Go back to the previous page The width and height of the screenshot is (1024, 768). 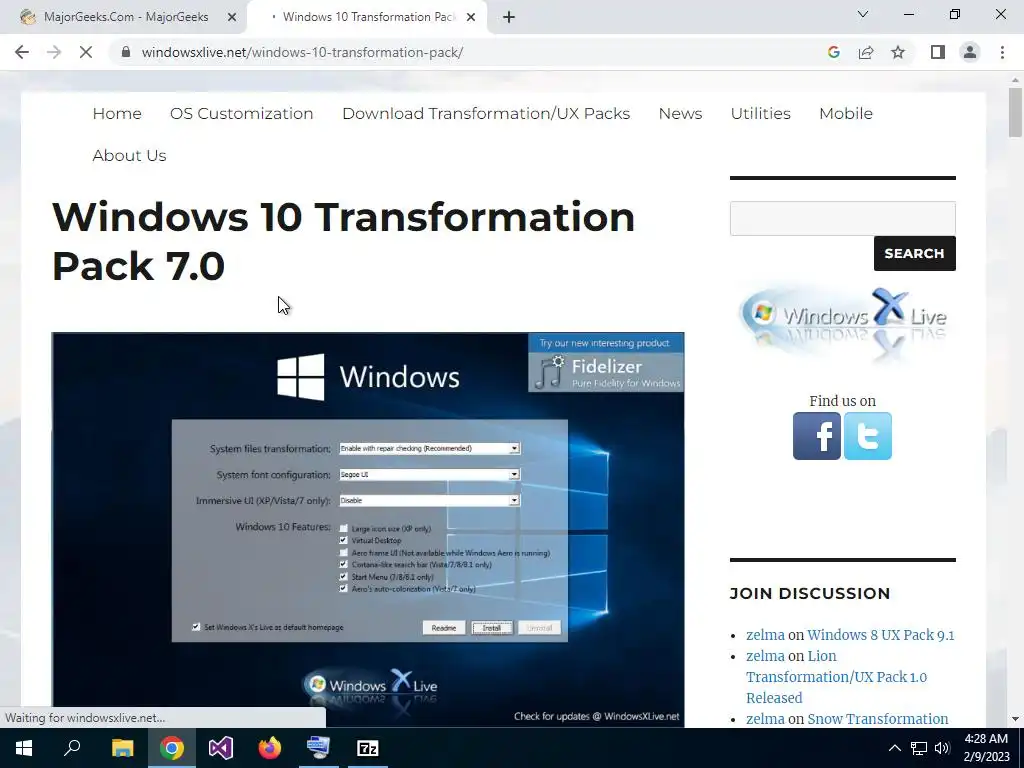tap(22, 52)
